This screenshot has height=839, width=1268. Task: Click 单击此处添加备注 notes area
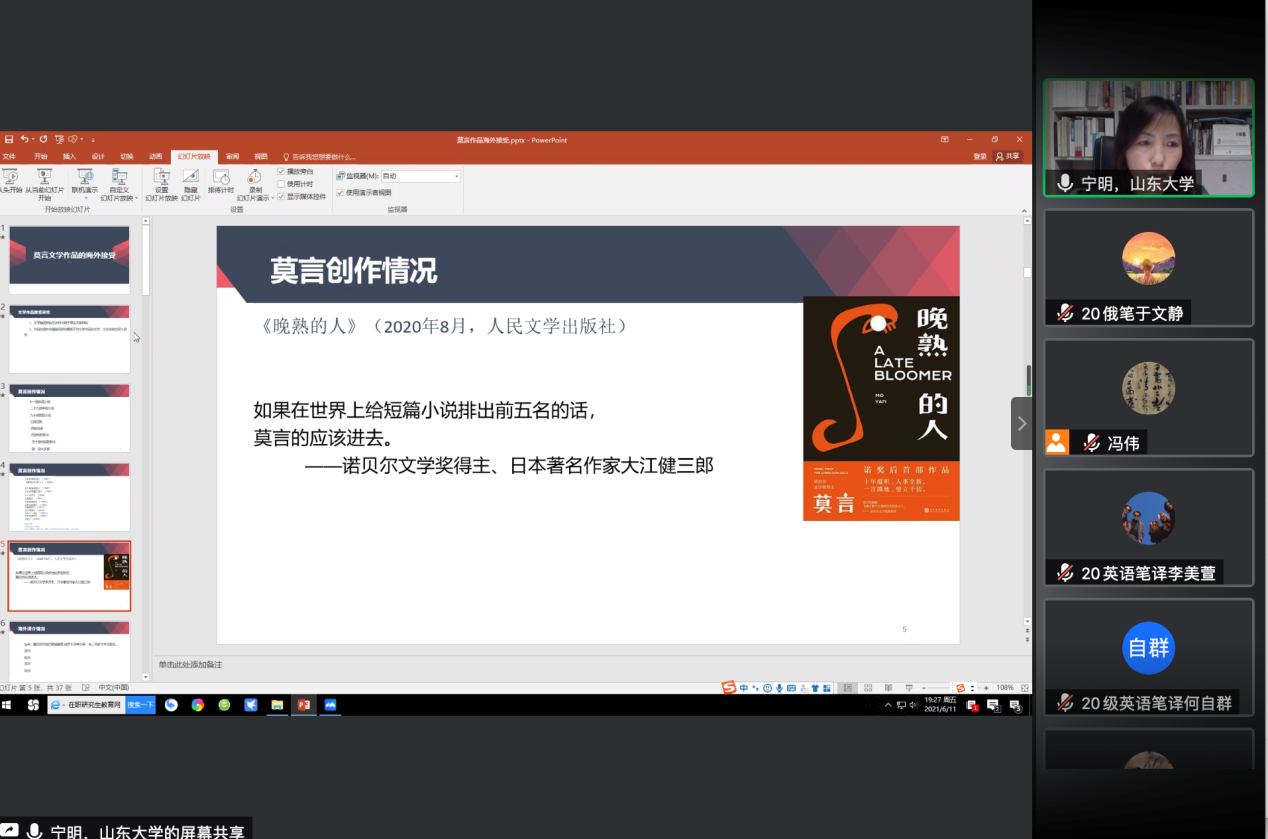190,665
